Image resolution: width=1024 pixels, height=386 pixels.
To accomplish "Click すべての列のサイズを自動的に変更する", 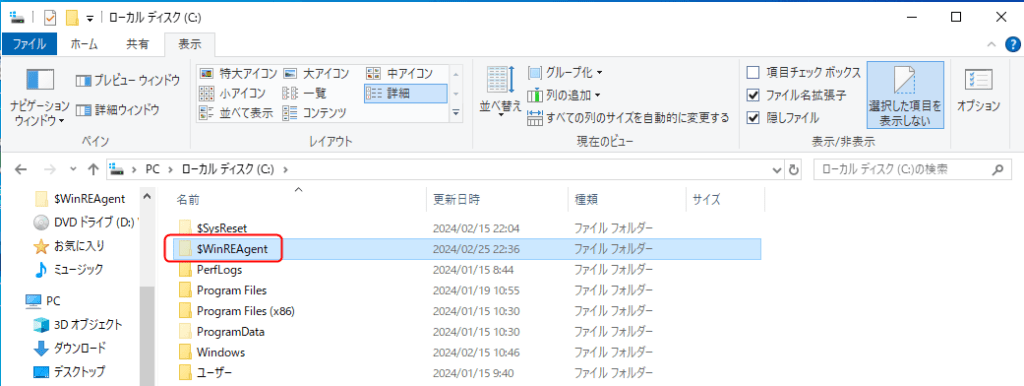I will point(628,118).
